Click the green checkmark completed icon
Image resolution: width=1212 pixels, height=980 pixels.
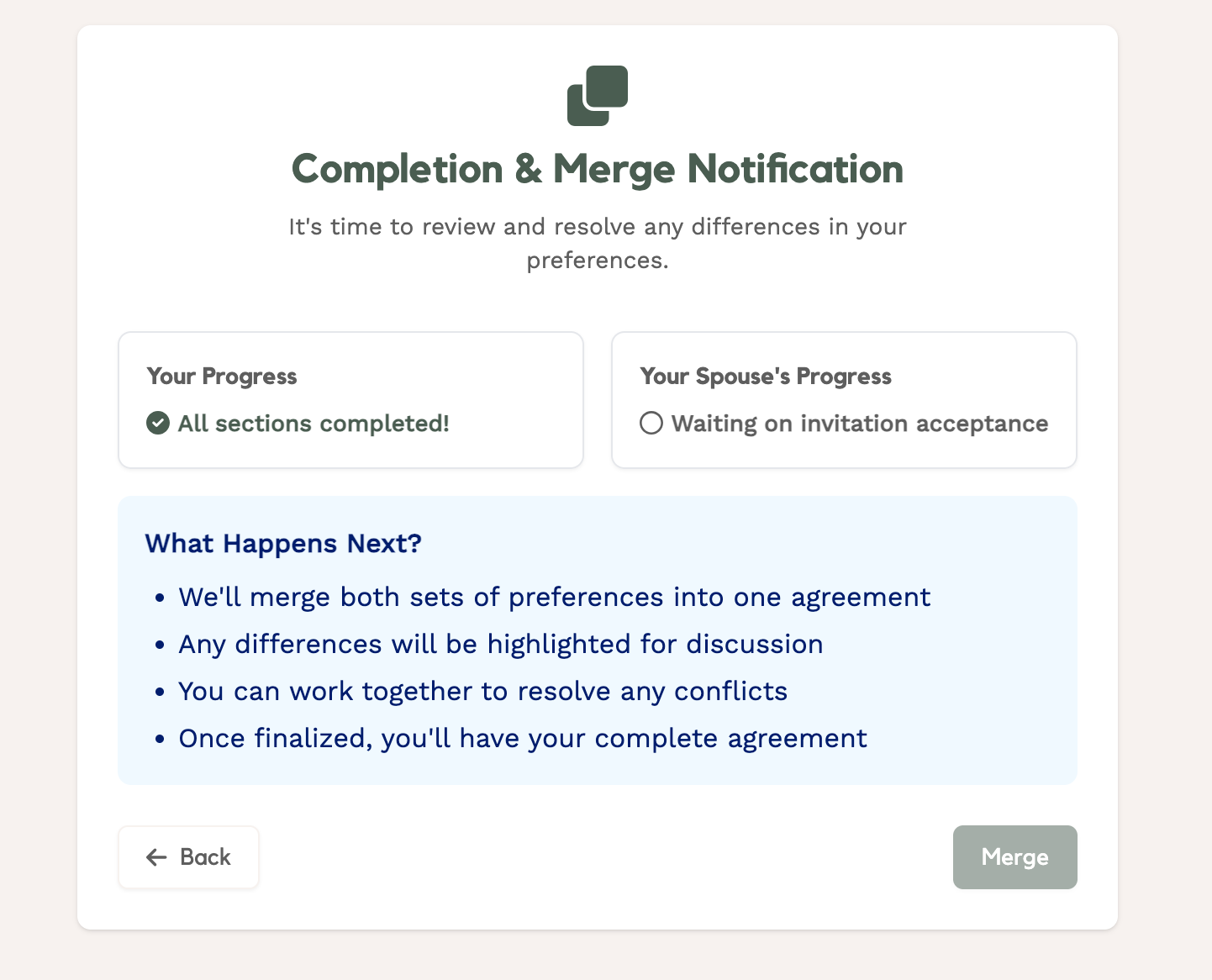click(158, 423)
